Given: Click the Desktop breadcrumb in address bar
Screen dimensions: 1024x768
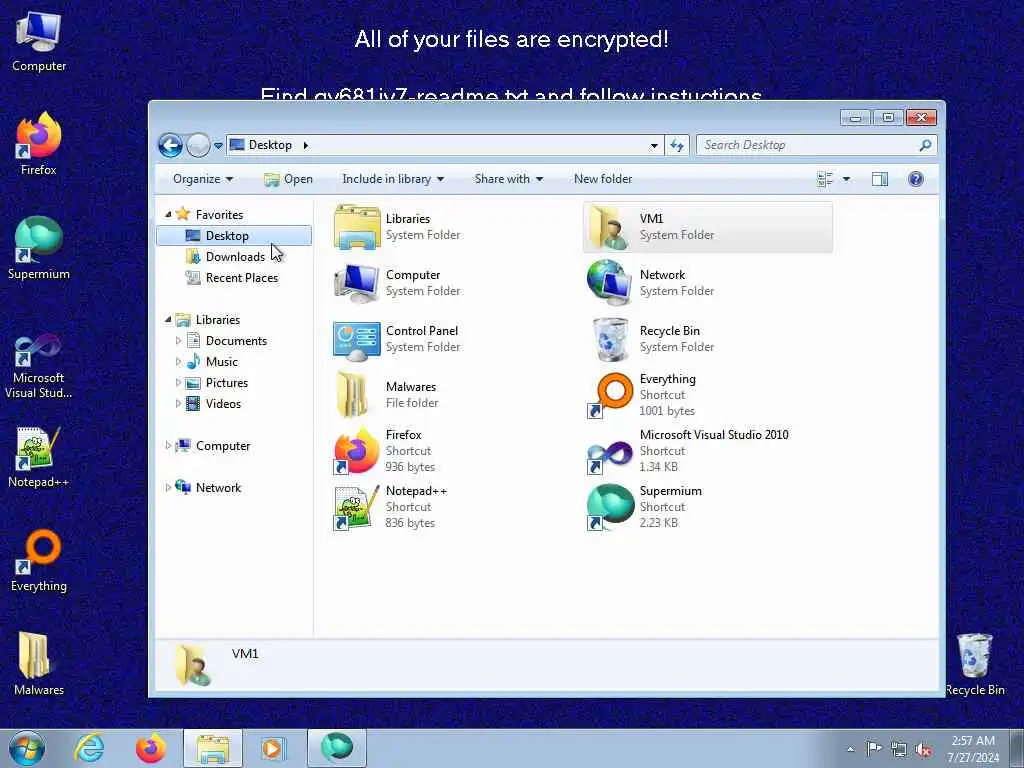Looking at the screenshot, I should 270,145.
